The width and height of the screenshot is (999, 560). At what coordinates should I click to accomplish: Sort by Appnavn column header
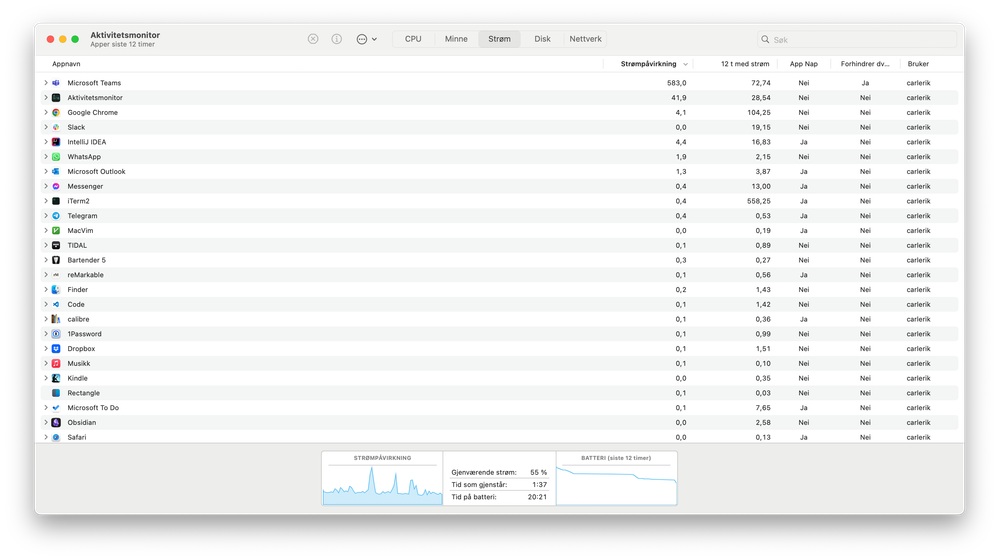point(66,64)
